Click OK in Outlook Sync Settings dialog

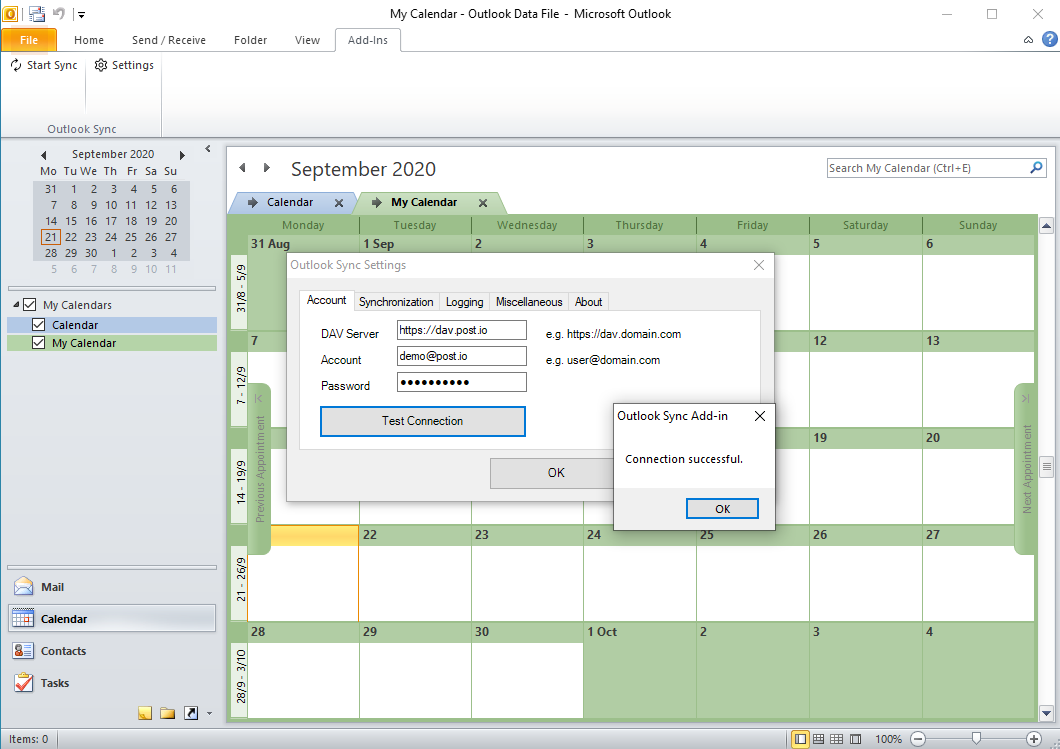552,473
